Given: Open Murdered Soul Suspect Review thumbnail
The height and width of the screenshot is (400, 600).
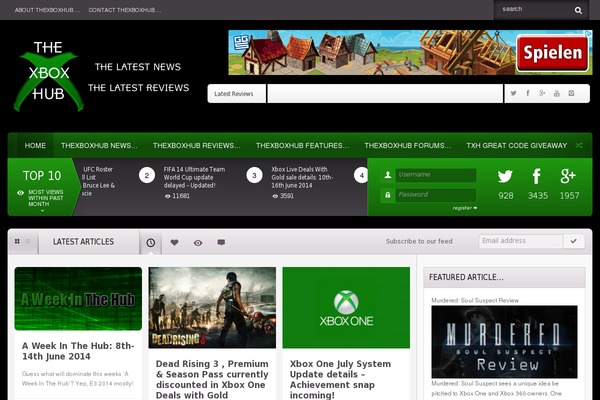Looking at the screenshot, I should (x=504, y=342).
